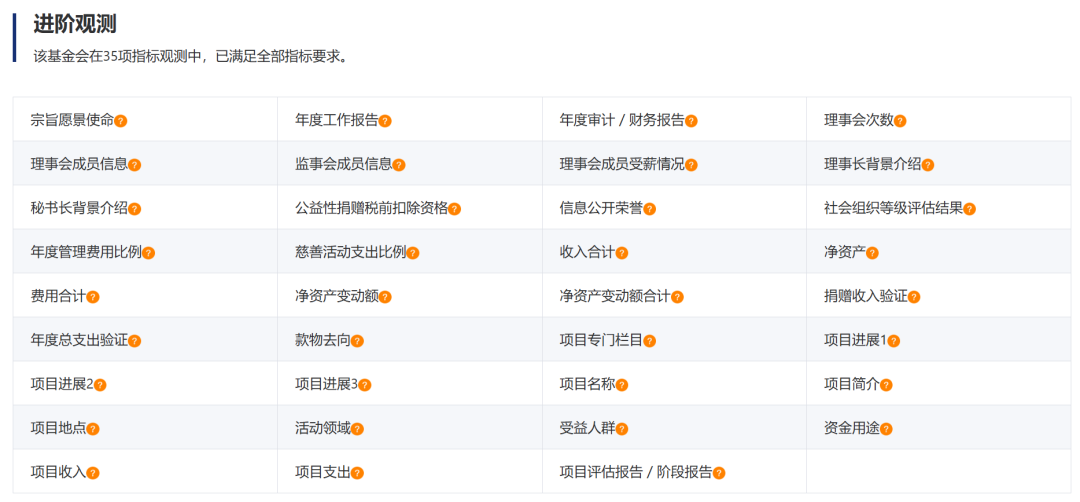Screen dimensions: 1080x502
Task: Open the help icon for 公益性捐赠税前扣除资格
Action: 454,209
